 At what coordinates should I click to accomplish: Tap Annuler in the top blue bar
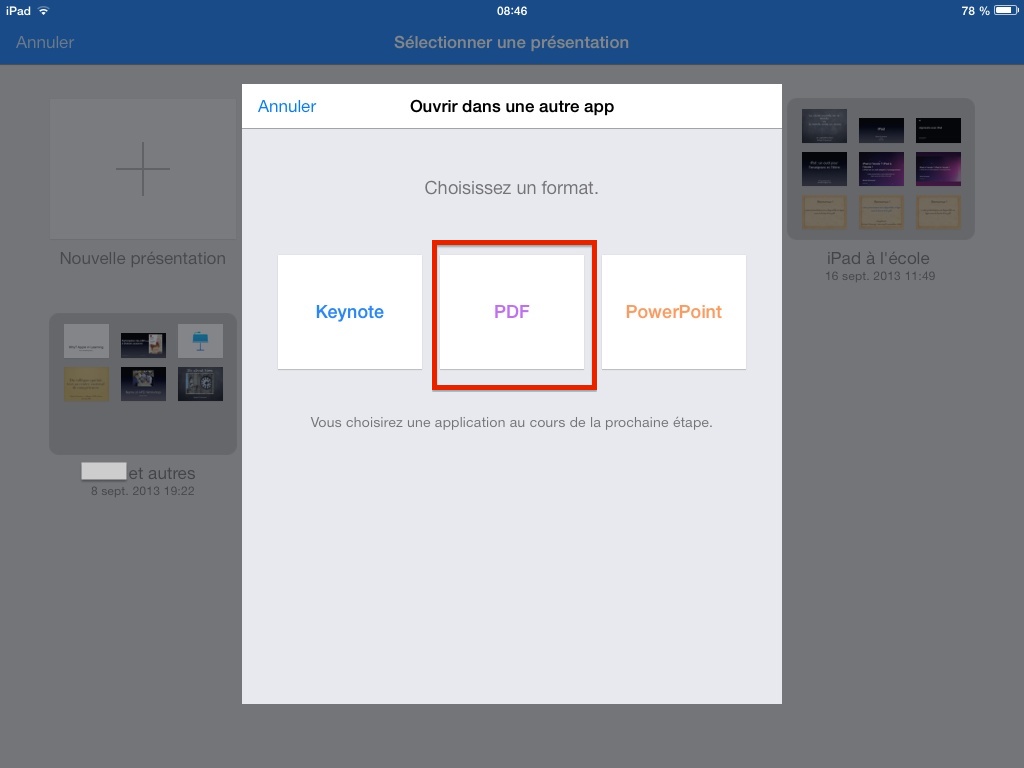click(45, 42)
